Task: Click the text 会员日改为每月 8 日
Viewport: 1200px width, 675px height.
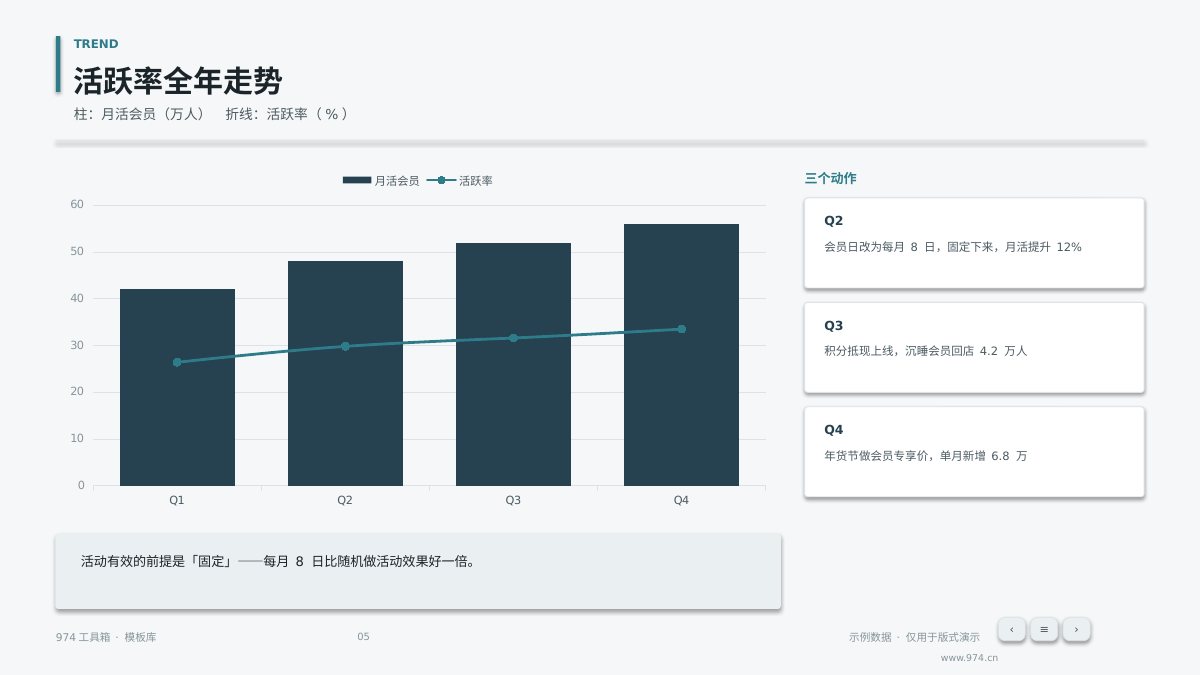Action: click(879, 247)
